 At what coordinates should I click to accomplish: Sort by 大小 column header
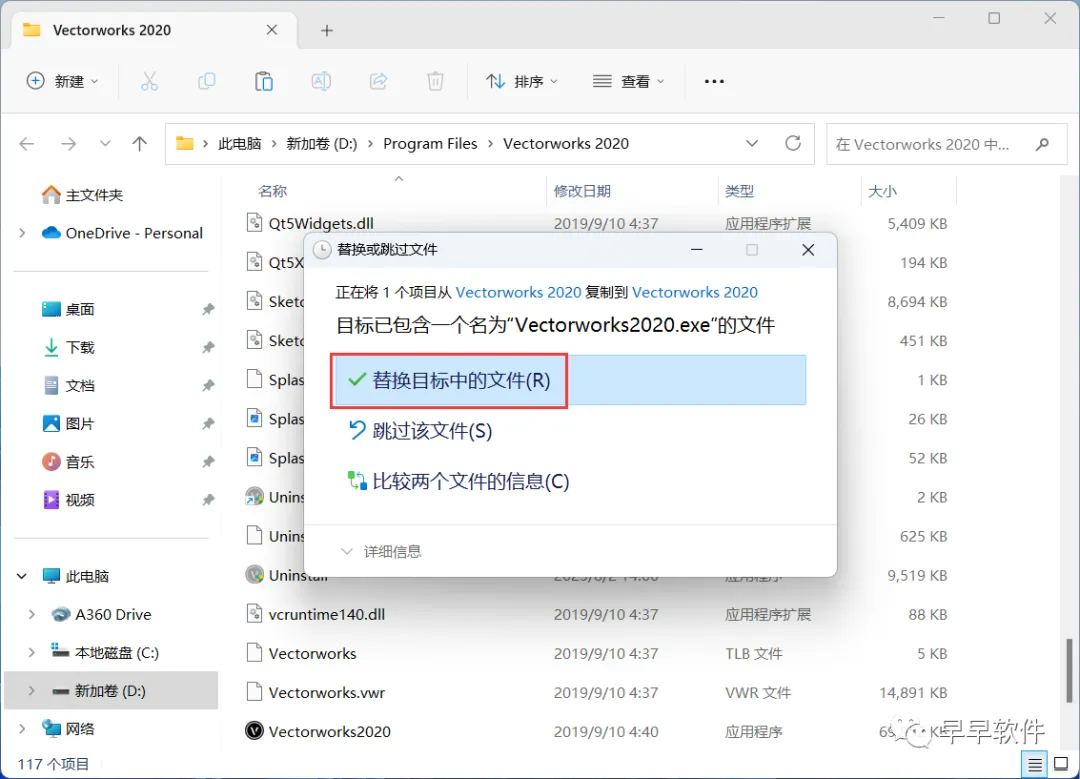coord(882,191)
